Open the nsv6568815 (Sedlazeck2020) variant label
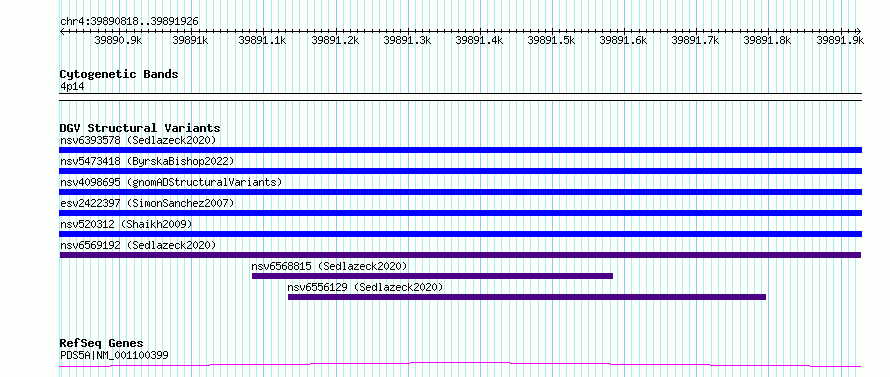The image size is (890, 377). (x=329, y=266)
